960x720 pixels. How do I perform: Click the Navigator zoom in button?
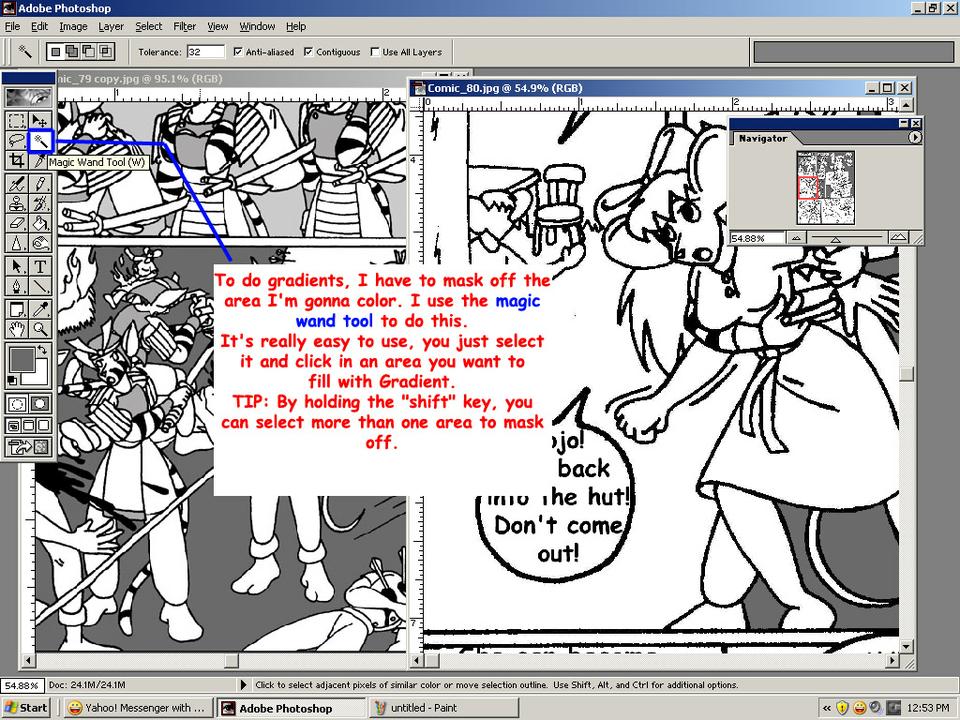pos(898,238)
